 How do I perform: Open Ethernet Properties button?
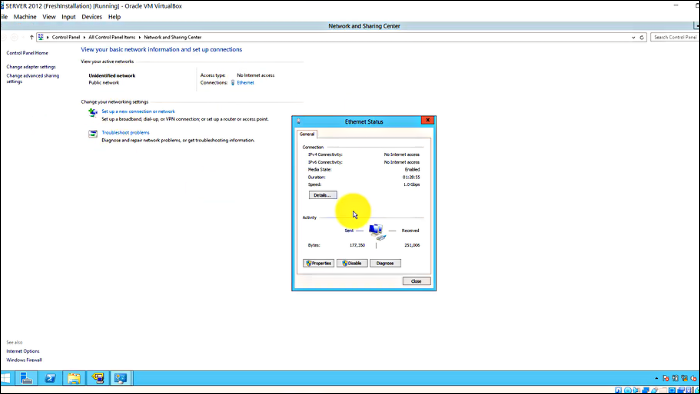[319, 263]
